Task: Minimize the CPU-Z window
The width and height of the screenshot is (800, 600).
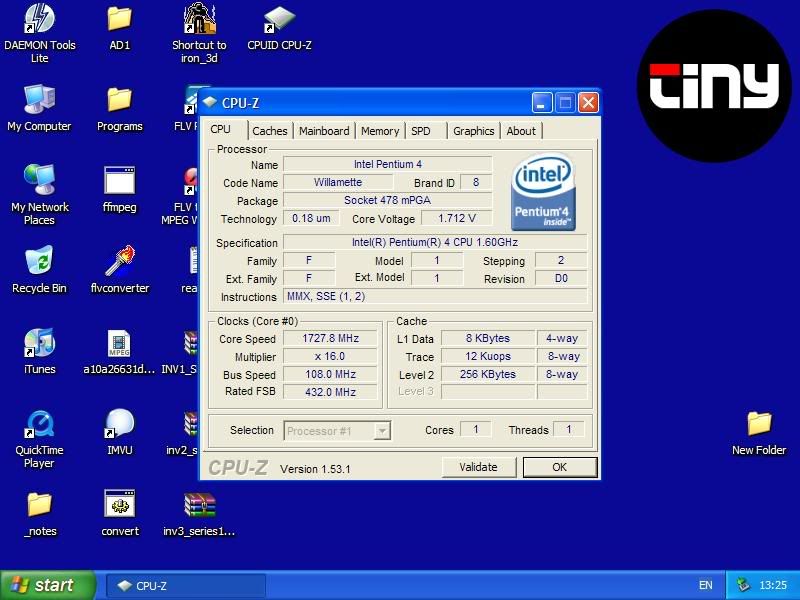Action: pos(542,103)
